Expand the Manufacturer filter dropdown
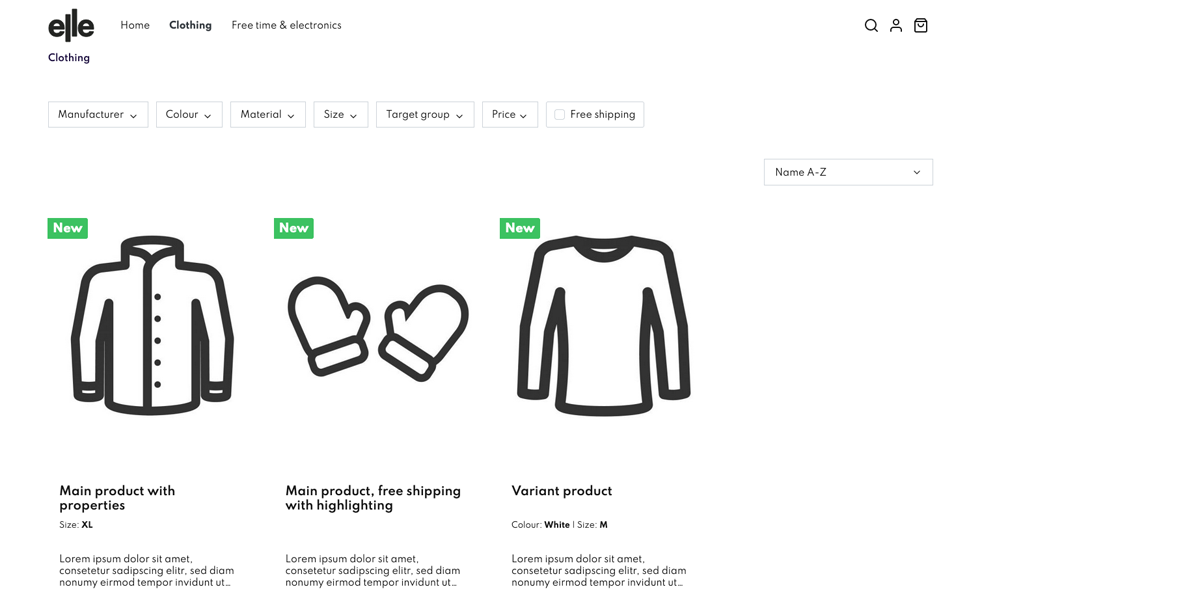Image resolution: width=1200 pixels, height=600 pixels. point(98,115)
